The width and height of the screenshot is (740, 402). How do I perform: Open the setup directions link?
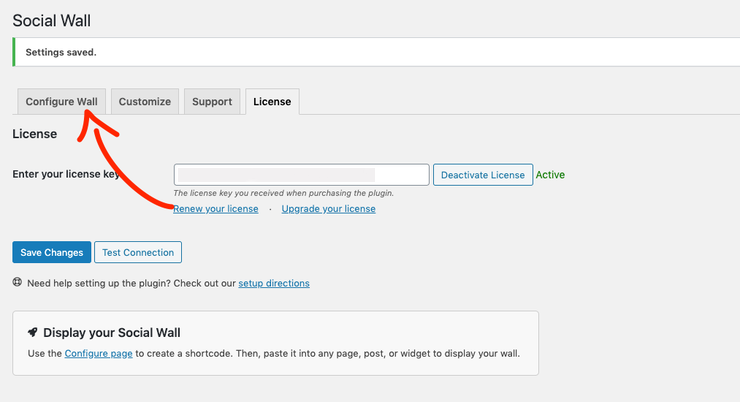pyautogui.click(x=274, y=283)
